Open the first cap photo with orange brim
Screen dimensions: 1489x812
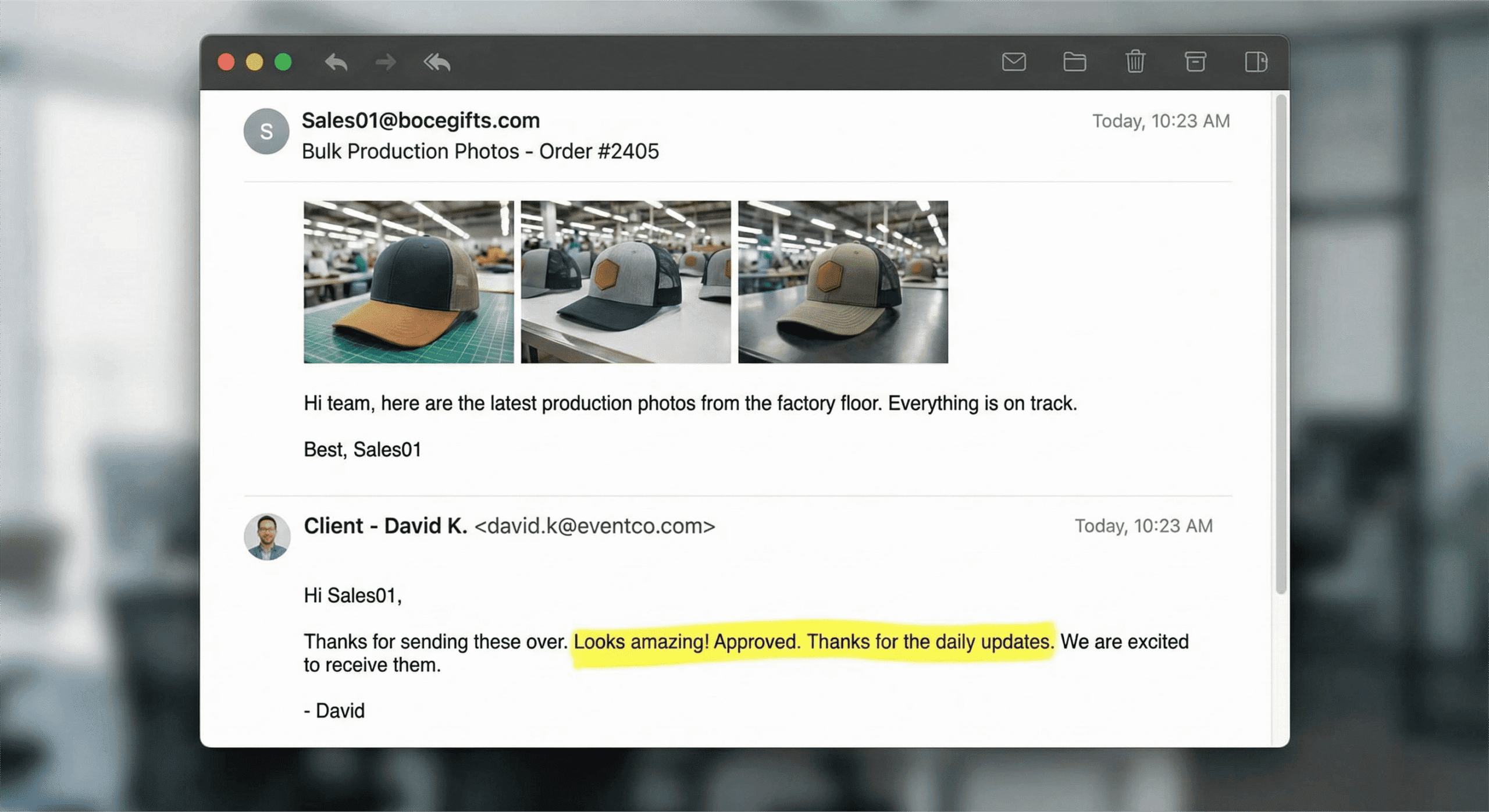tap(408, 282)
